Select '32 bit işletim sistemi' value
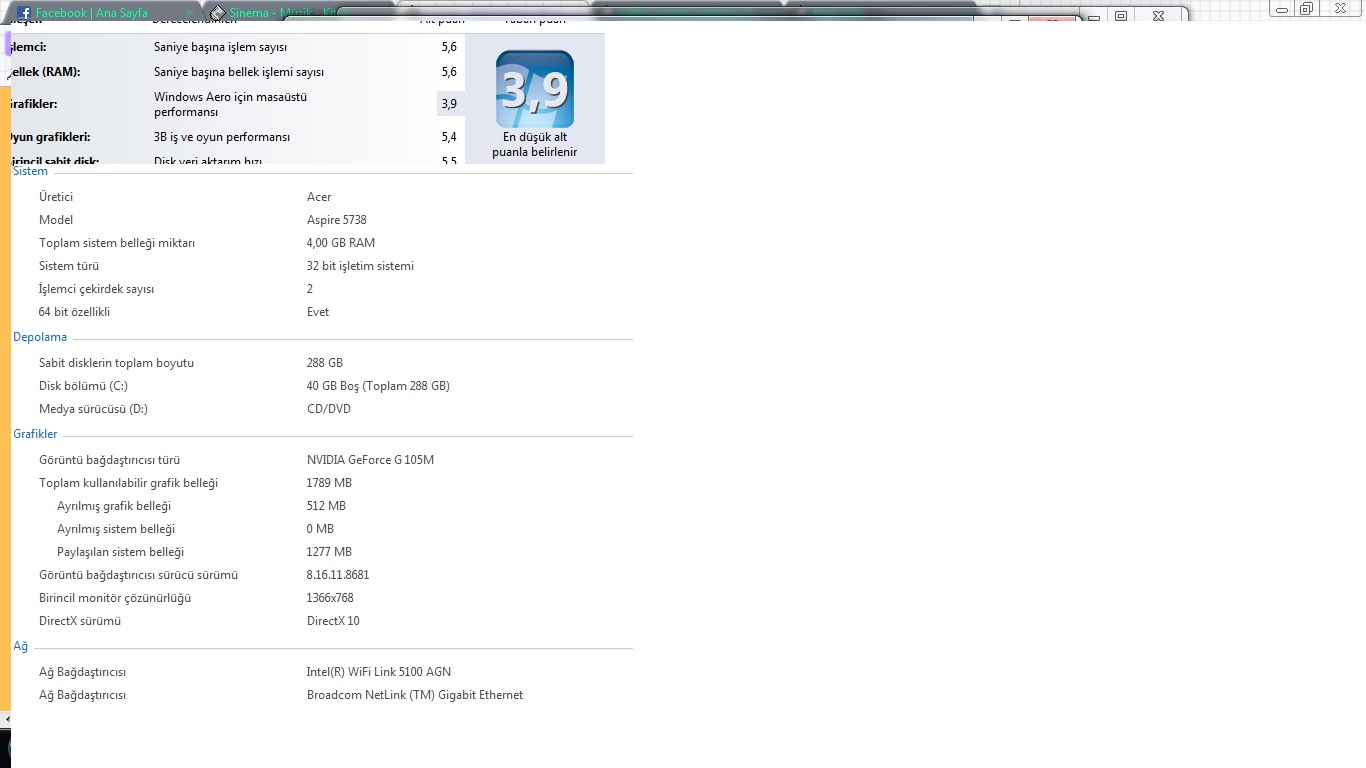This screenshot has width=1366, height=768. (360, 266)
